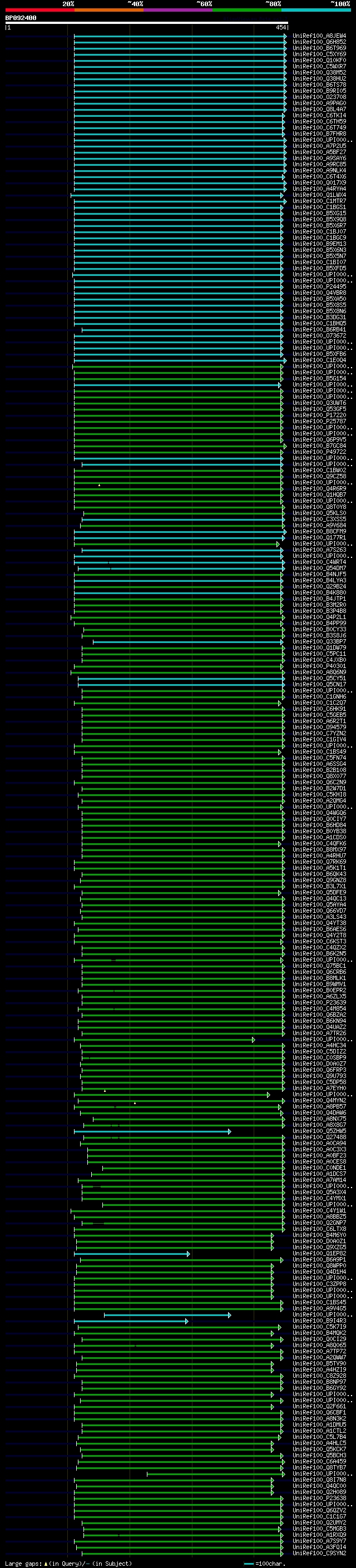
Task: Click the short cyan bar for UniRef100_Q5ZHW5
Action: 153,1131
